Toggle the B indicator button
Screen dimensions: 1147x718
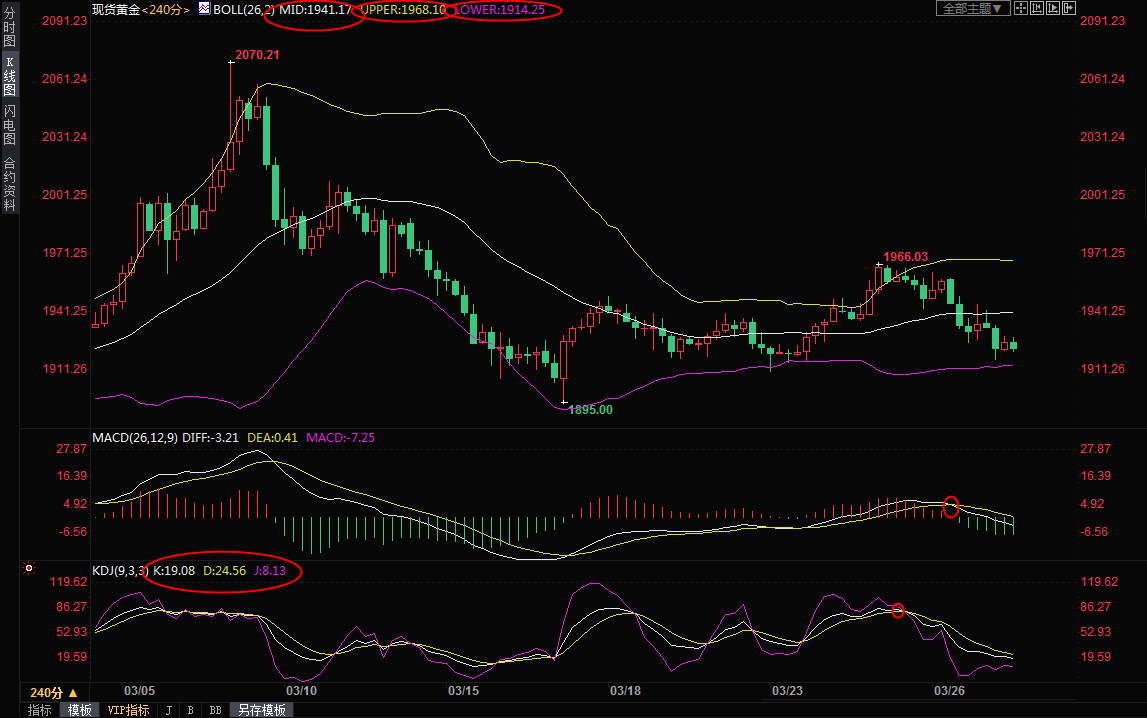(190, 710)
